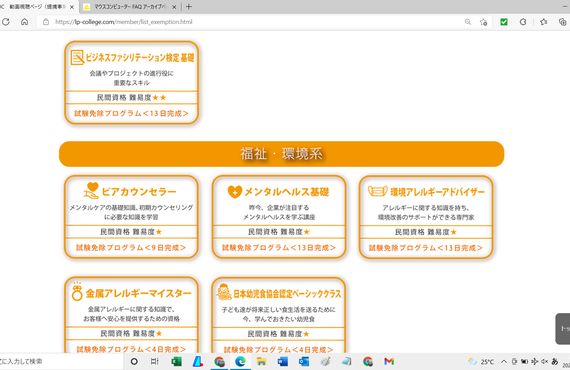Click 試験免除プログラム<4日完成> under 金属アレルギーマイスター
Image resolution: width=570 pixels, height=370 pixels.
click(x=131, y=349)
